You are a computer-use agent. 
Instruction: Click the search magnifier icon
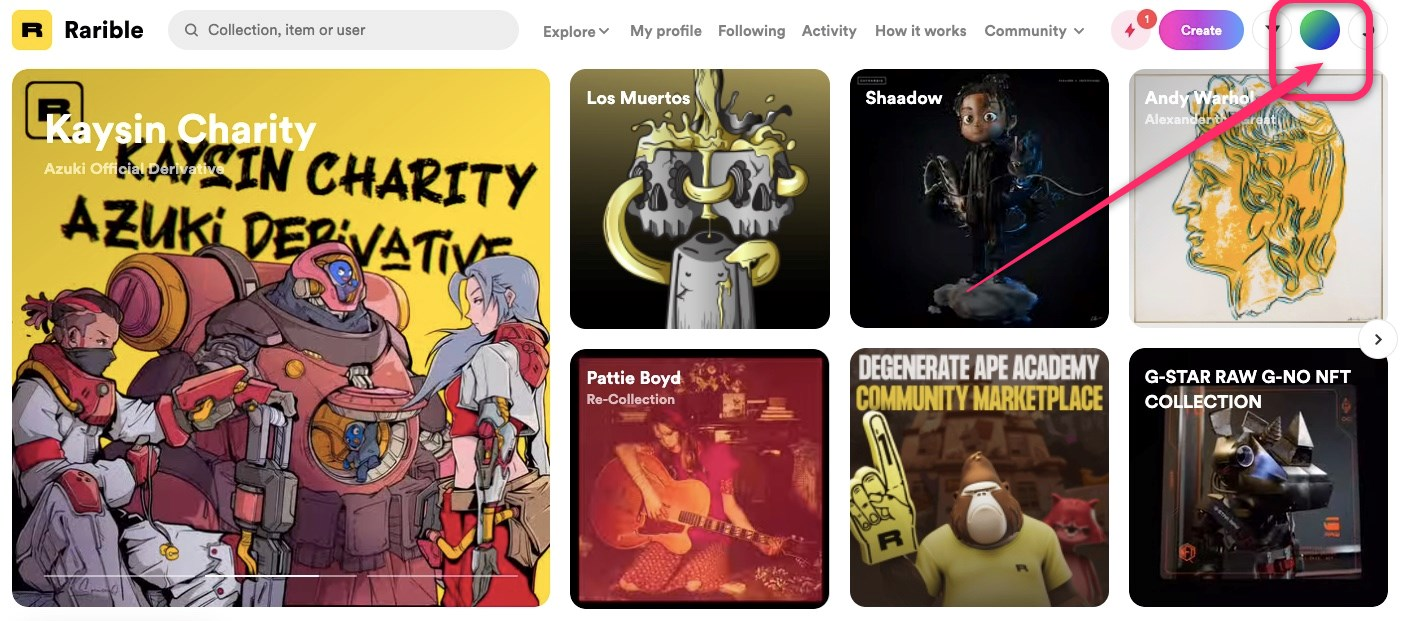190,30
